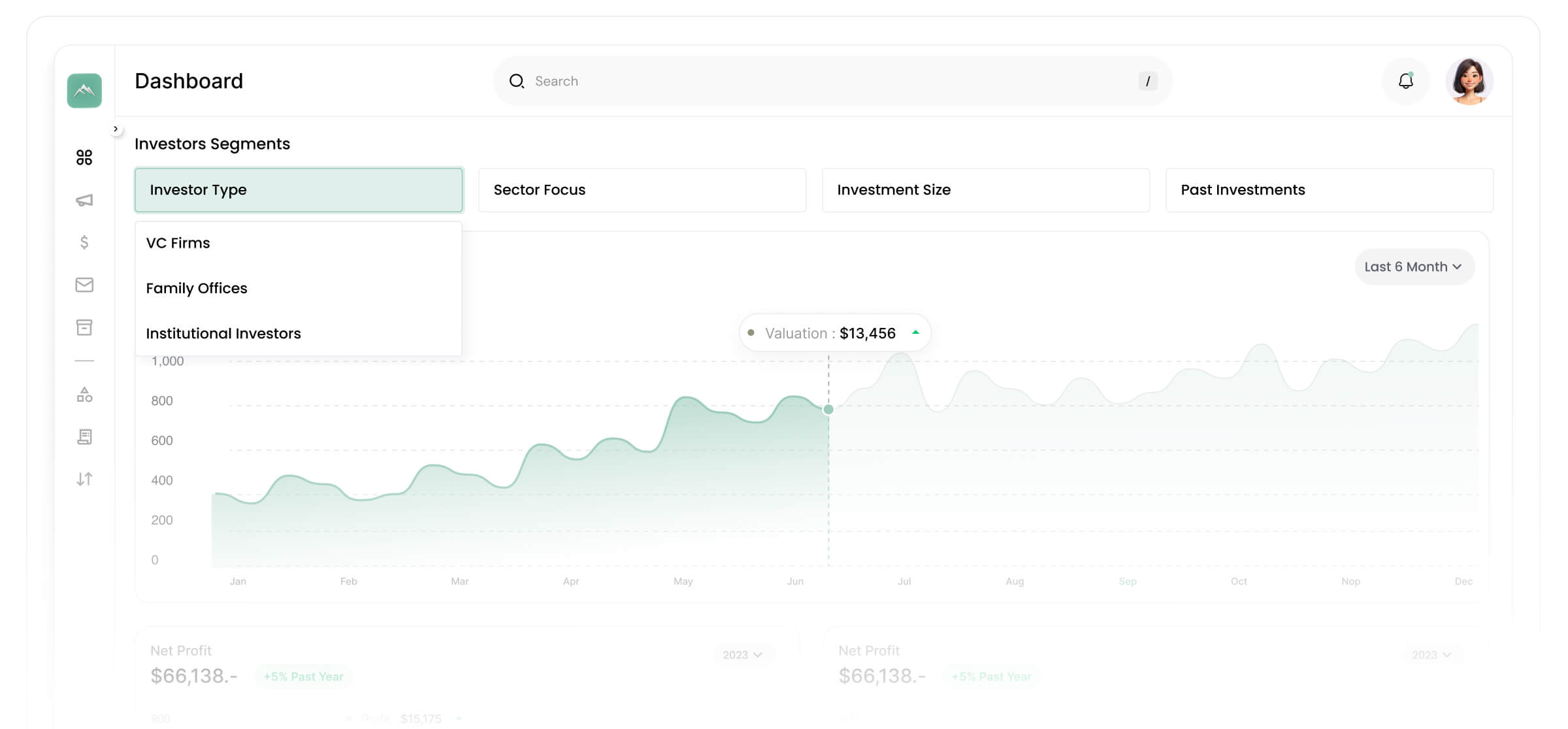This screenshot has width=1568, height=729.
Task: Expand the sidebar with the chevron arrow
Action: point(116,129)
